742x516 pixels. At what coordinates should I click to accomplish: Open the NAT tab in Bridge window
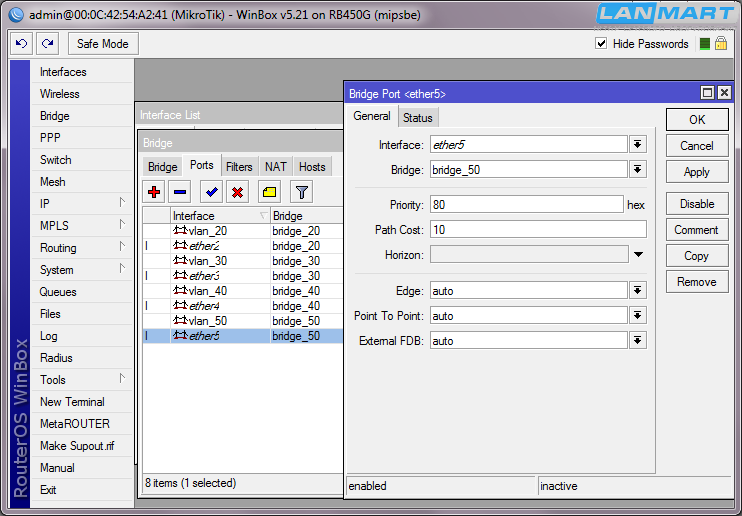275,167
